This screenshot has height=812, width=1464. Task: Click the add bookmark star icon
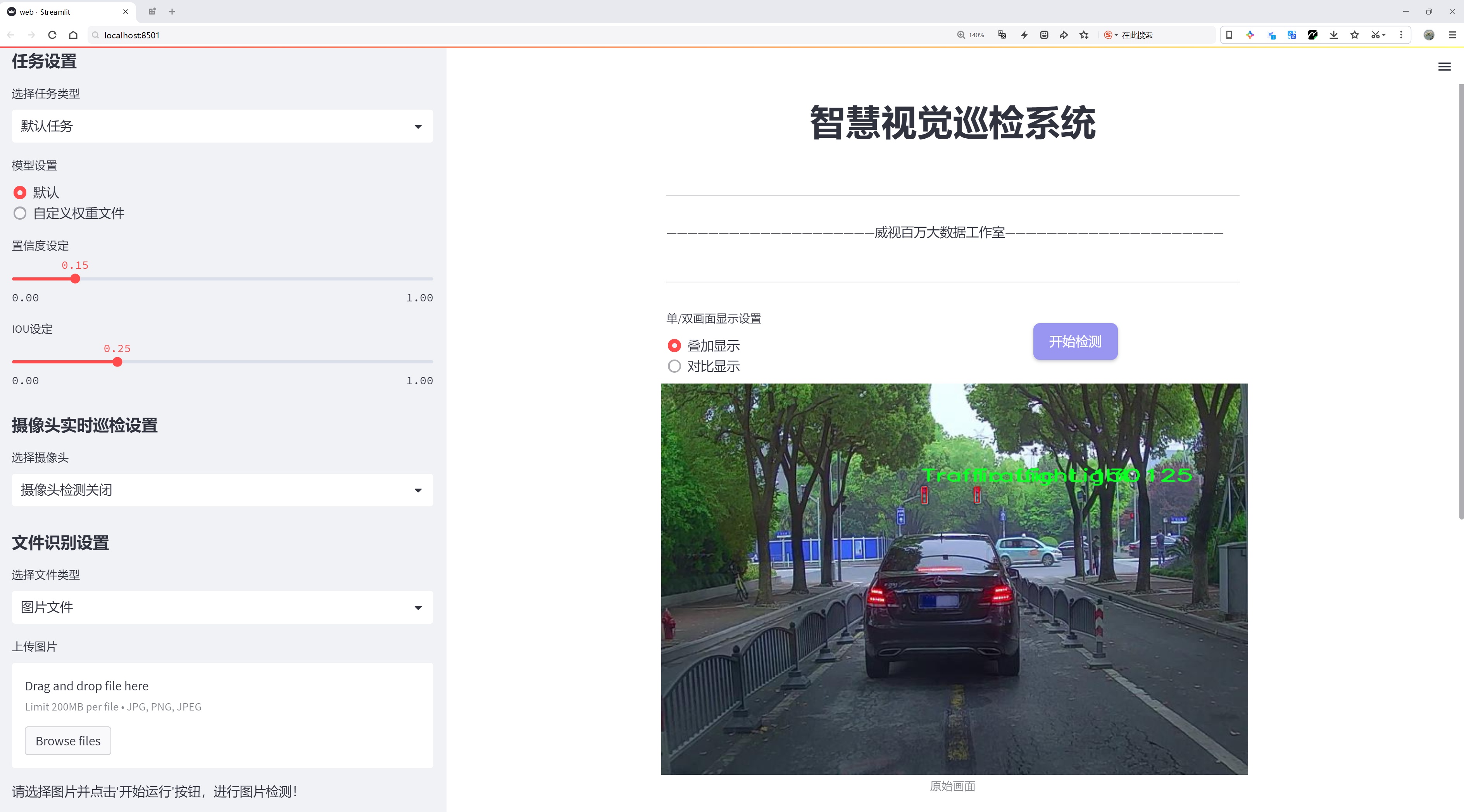[1084, 35]
